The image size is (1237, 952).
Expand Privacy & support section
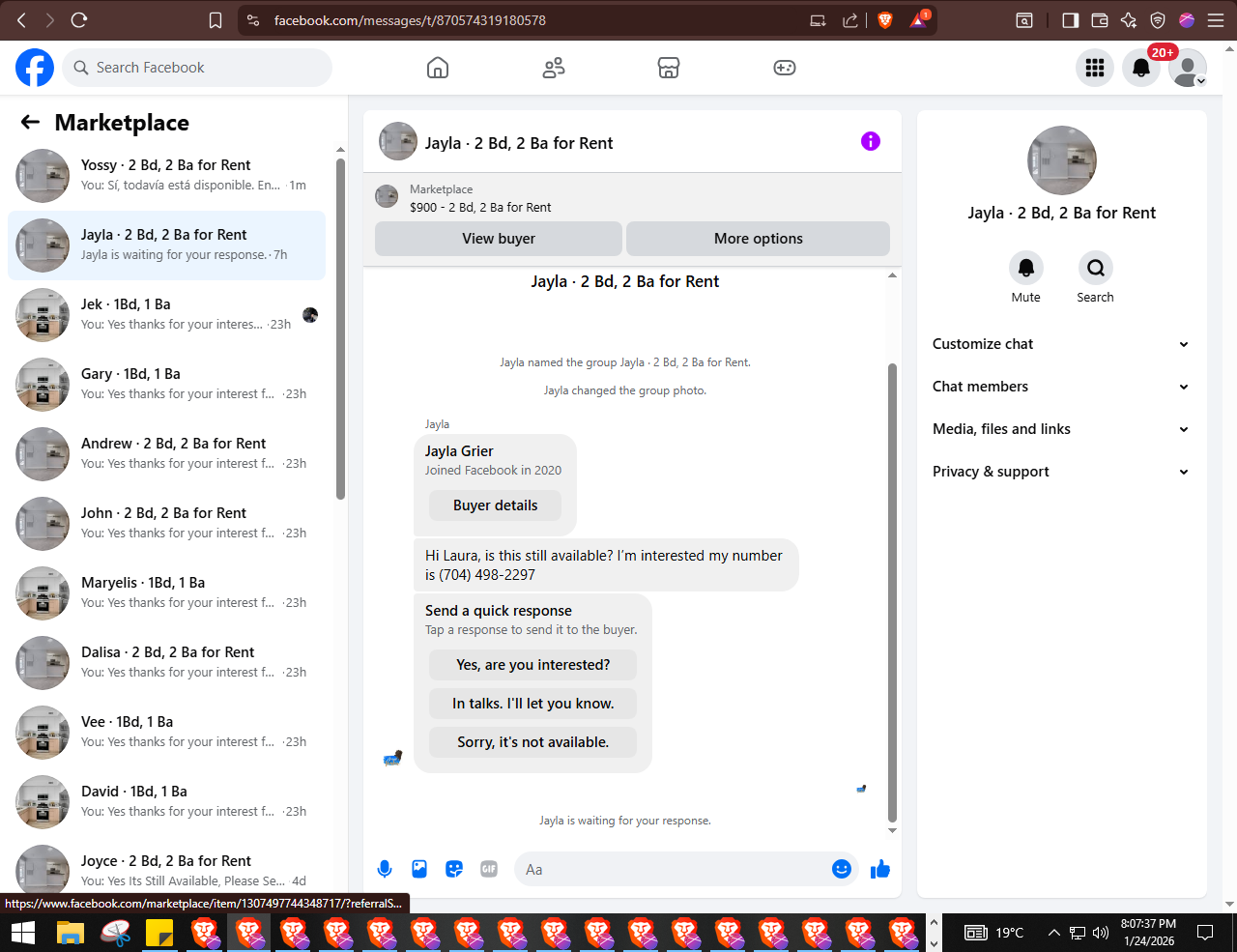1061,472
